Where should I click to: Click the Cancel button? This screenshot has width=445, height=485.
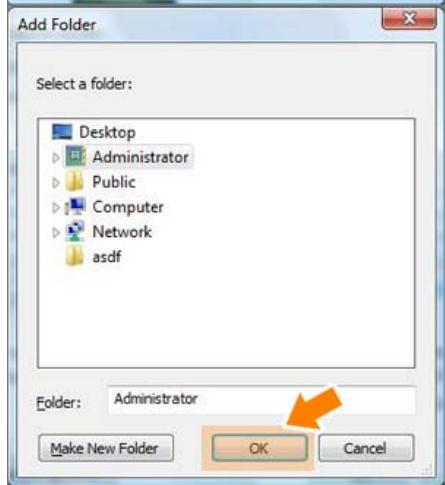366,448
